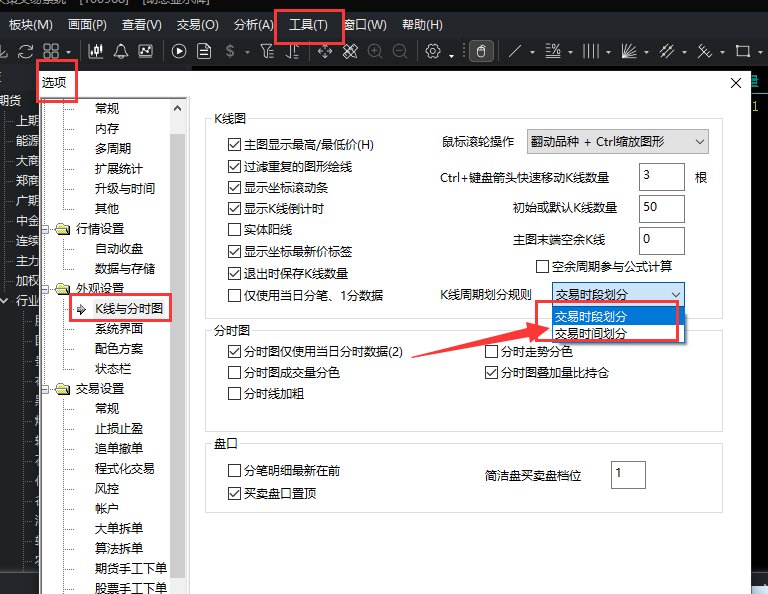Open the four-square layout grid icon
The image size is (768, 594).
(51, 51)
